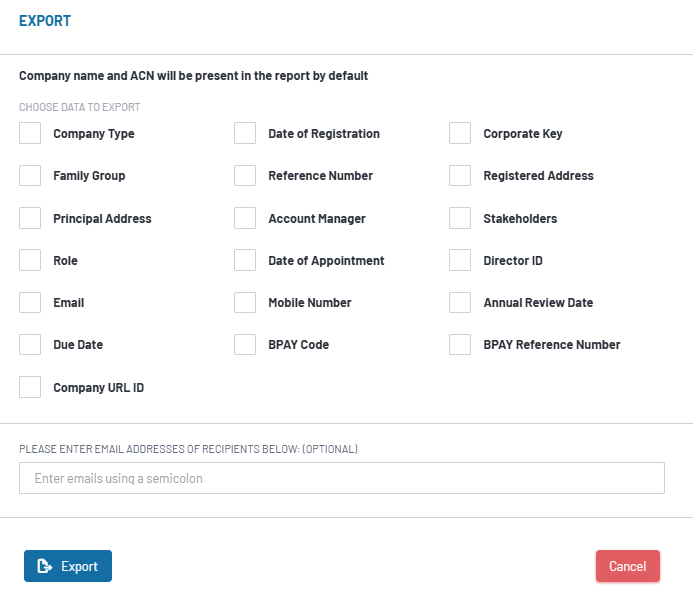Check Annual Review Date option
Viewport: 693px width, 604px height.
tap(460, 302)
